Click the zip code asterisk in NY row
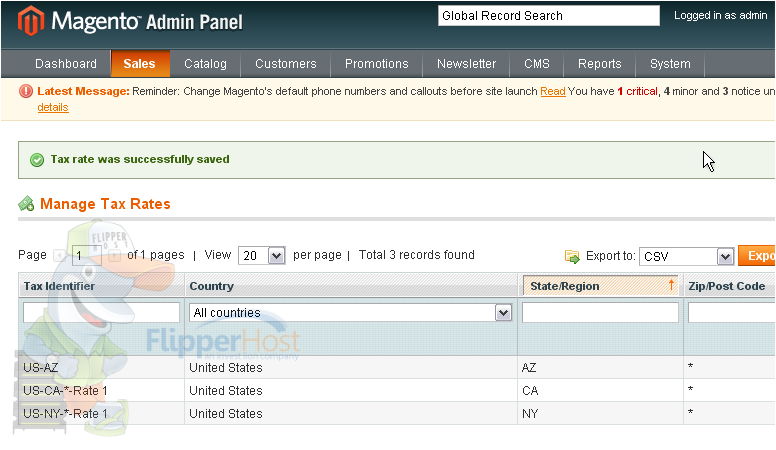The height and width of the screenshot is (450, 776). (x=690, y=412)
